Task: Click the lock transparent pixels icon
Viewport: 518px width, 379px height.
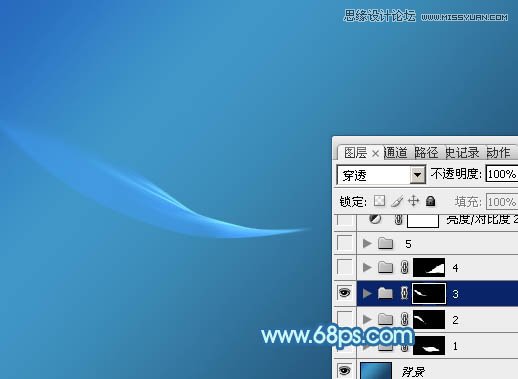Action: [379, 201]
